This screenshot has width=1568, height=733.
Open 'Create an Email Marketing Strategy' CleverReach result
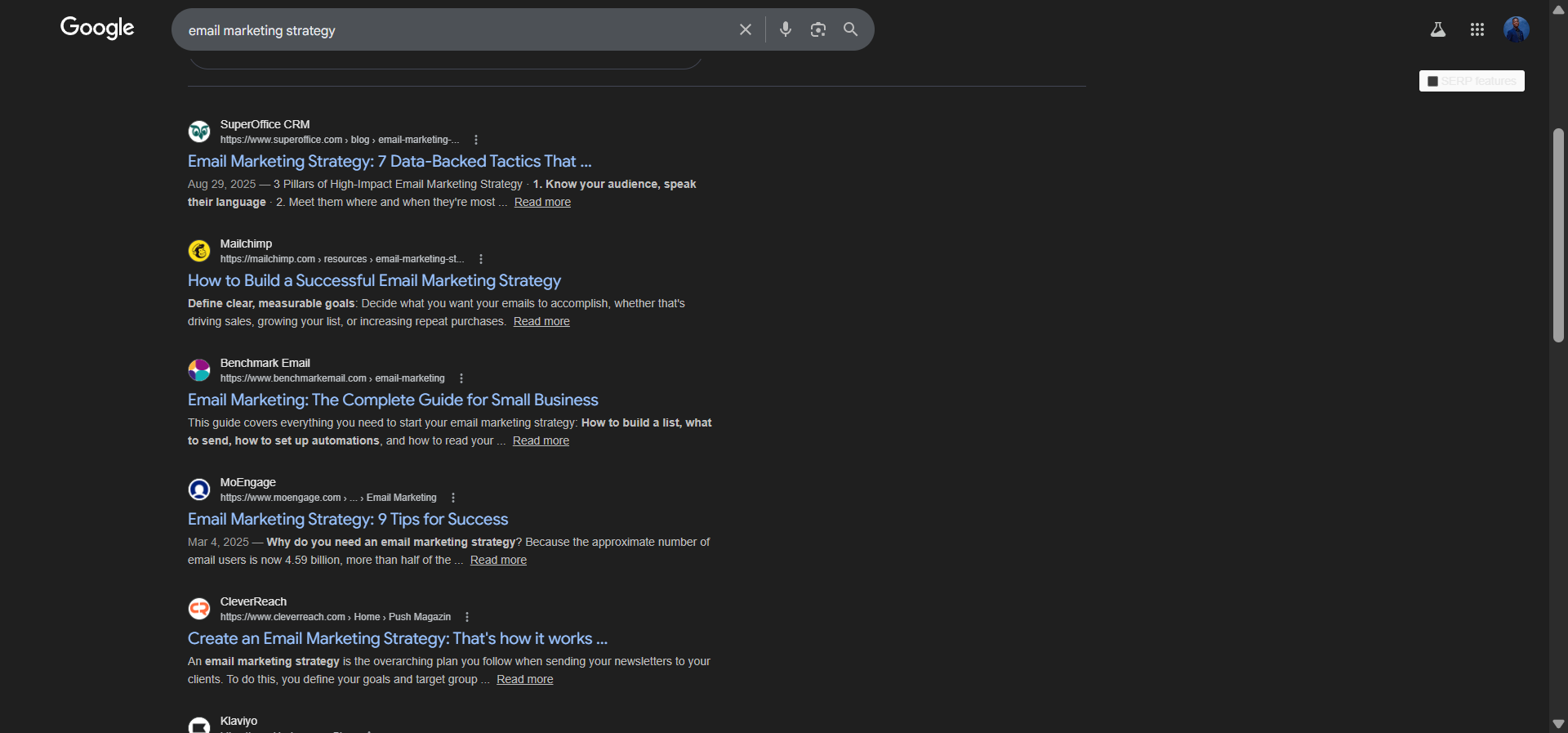(x=398, y=638)
